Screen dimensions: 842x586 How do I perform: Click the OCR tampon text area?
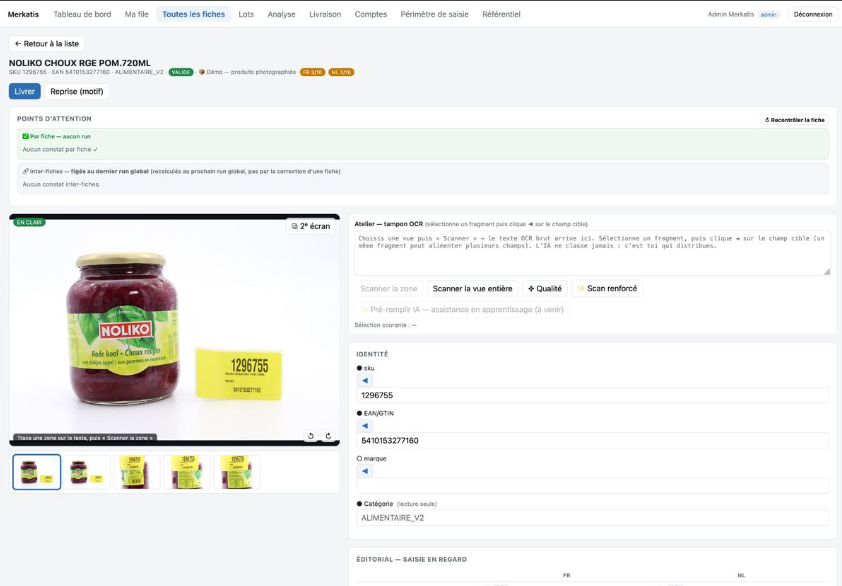pyautogui.click(x=592, y=254)
